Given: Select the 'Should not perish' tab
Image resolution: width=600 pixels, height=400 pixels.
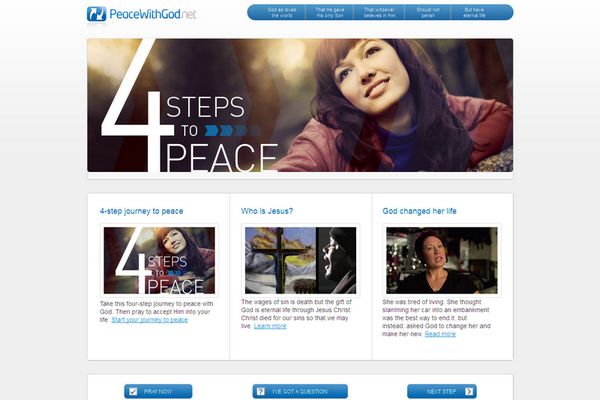Looking at the screenshot, I should click(428, 13).
